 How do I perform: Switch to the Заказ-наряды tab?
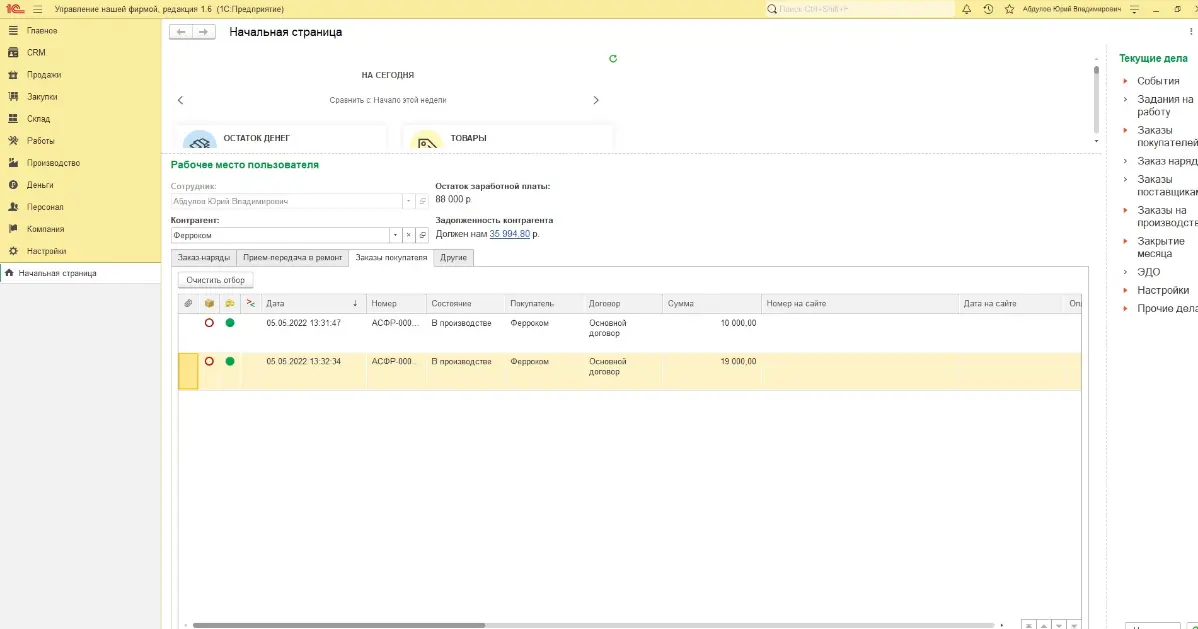click(x=203, y=258)
